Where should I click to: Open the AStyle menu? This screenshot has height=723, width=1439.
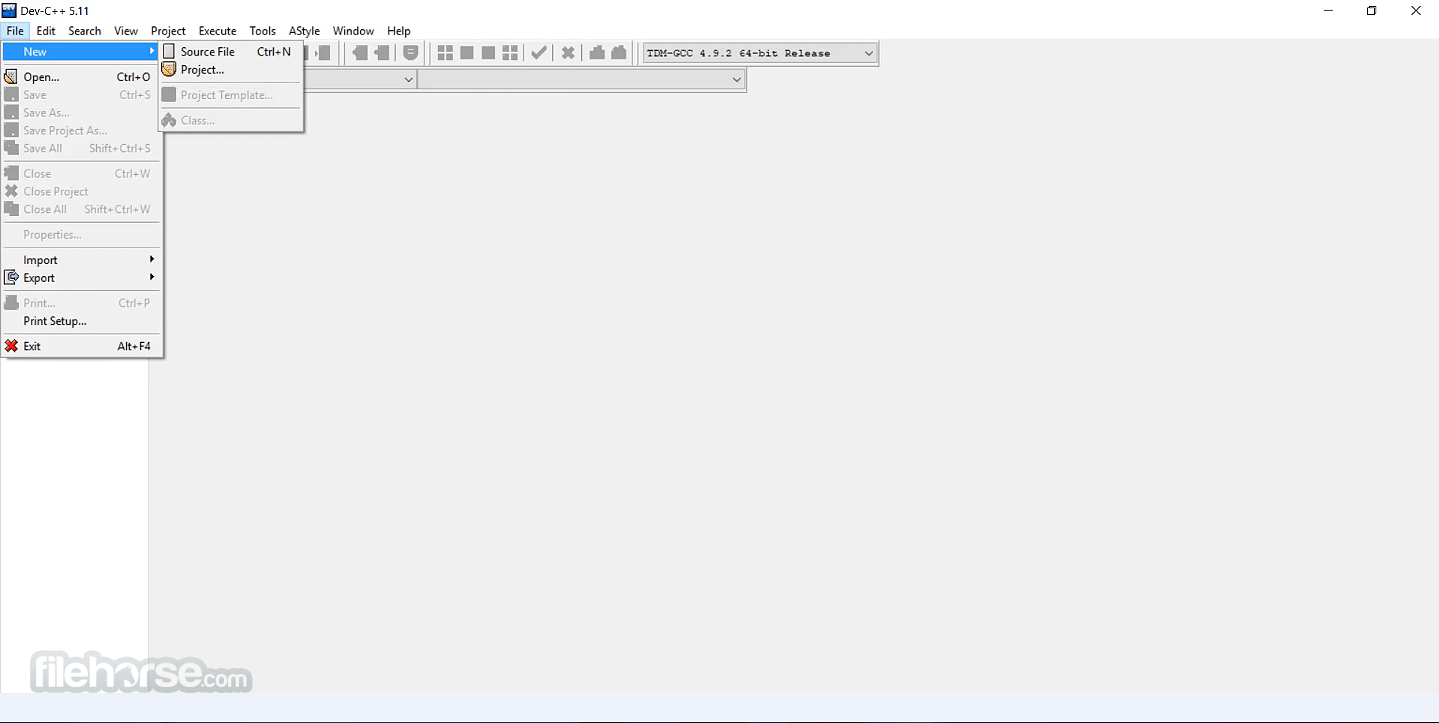pyautogui.click(x=304, y=31)
